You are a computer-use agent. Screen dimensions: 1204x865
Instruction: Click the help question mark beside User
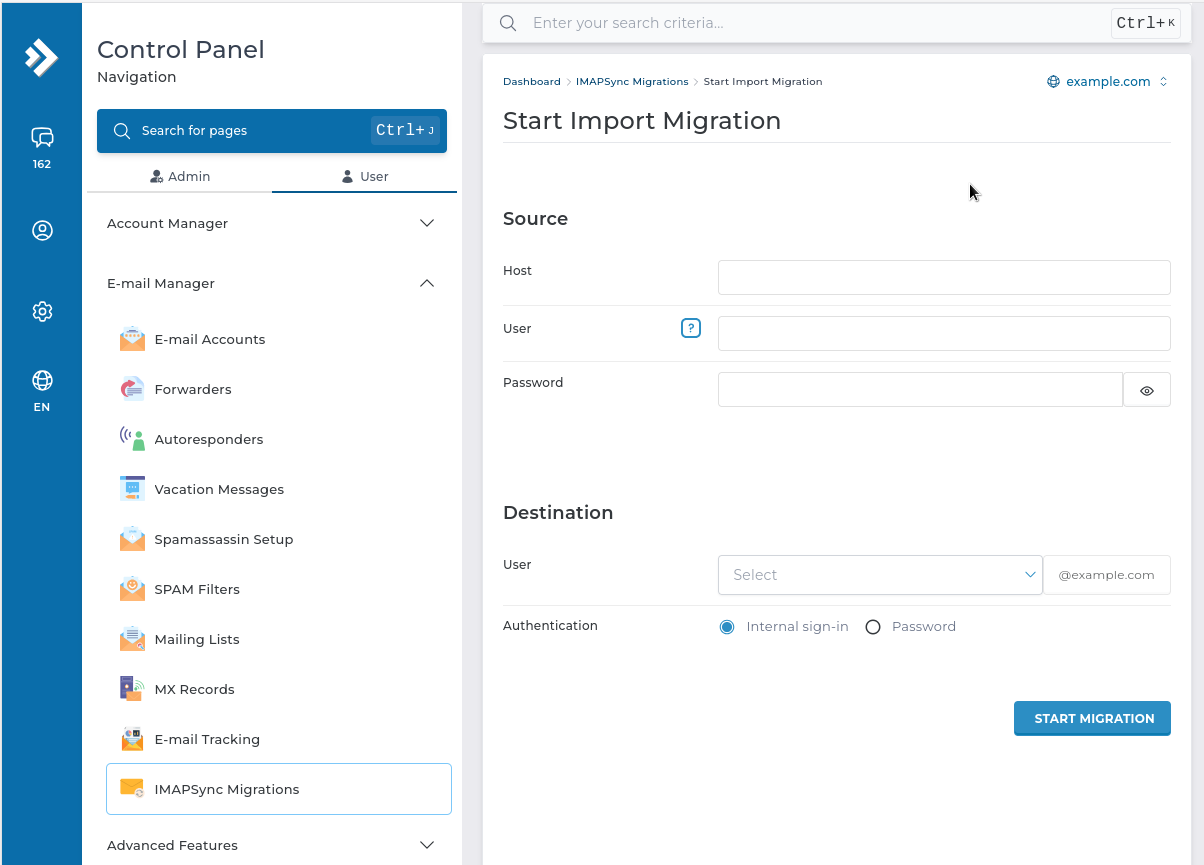pos(691,328)
